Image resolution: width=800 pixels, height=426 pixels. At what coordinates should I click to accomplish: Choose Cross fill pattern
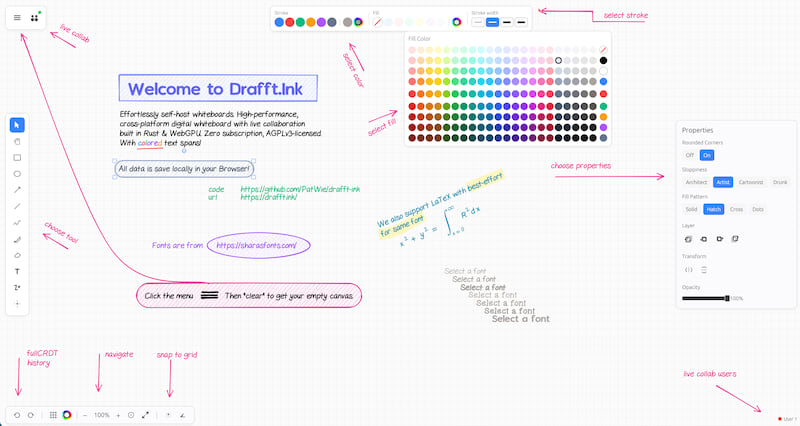click(736, 209)
